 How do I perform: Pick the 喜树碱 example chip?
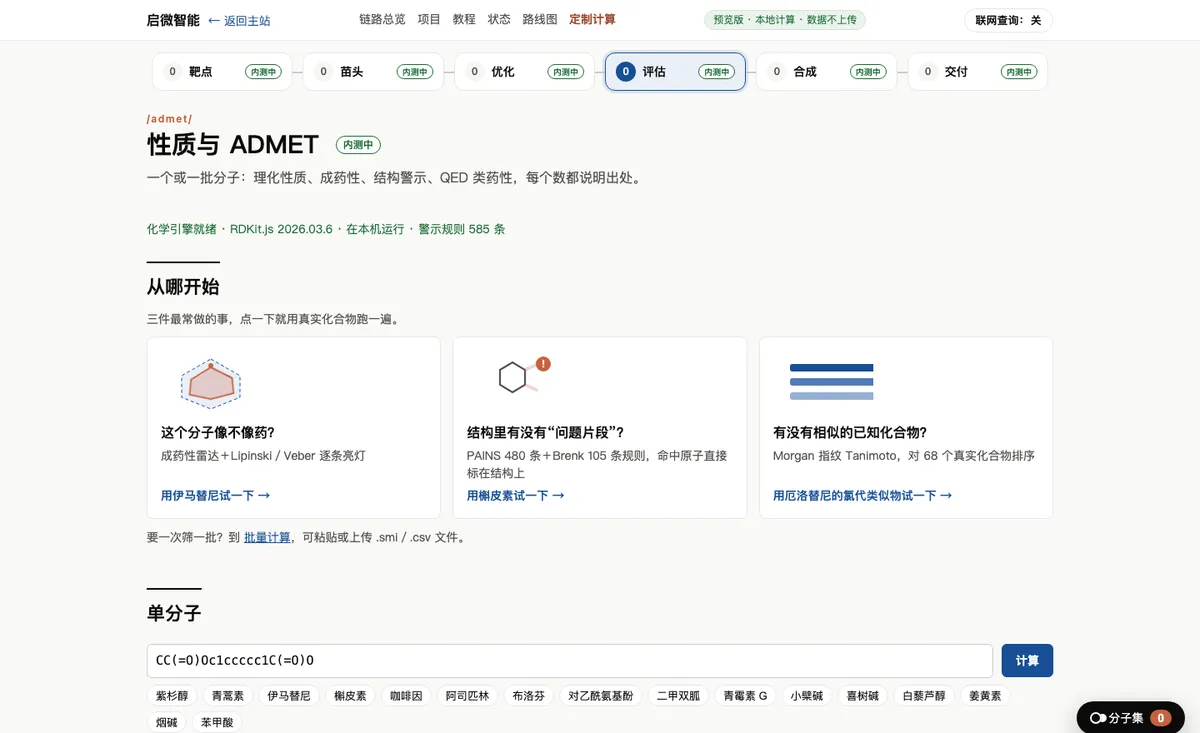[863, 696]
